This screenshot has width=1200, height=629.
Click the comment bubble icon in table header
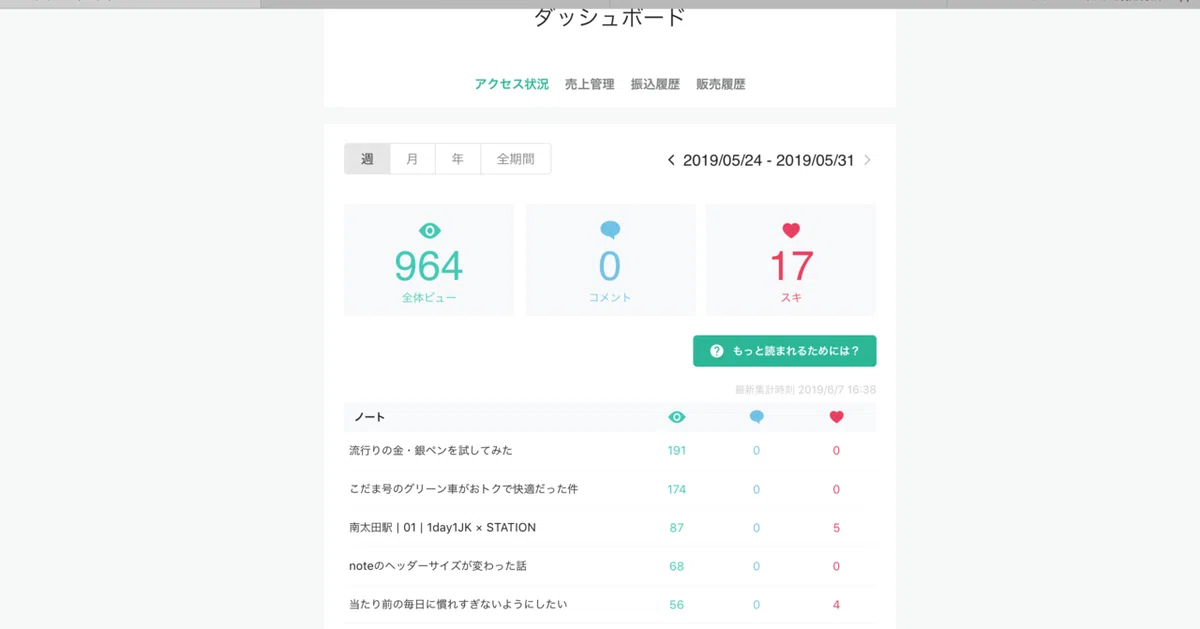point(756,417)
